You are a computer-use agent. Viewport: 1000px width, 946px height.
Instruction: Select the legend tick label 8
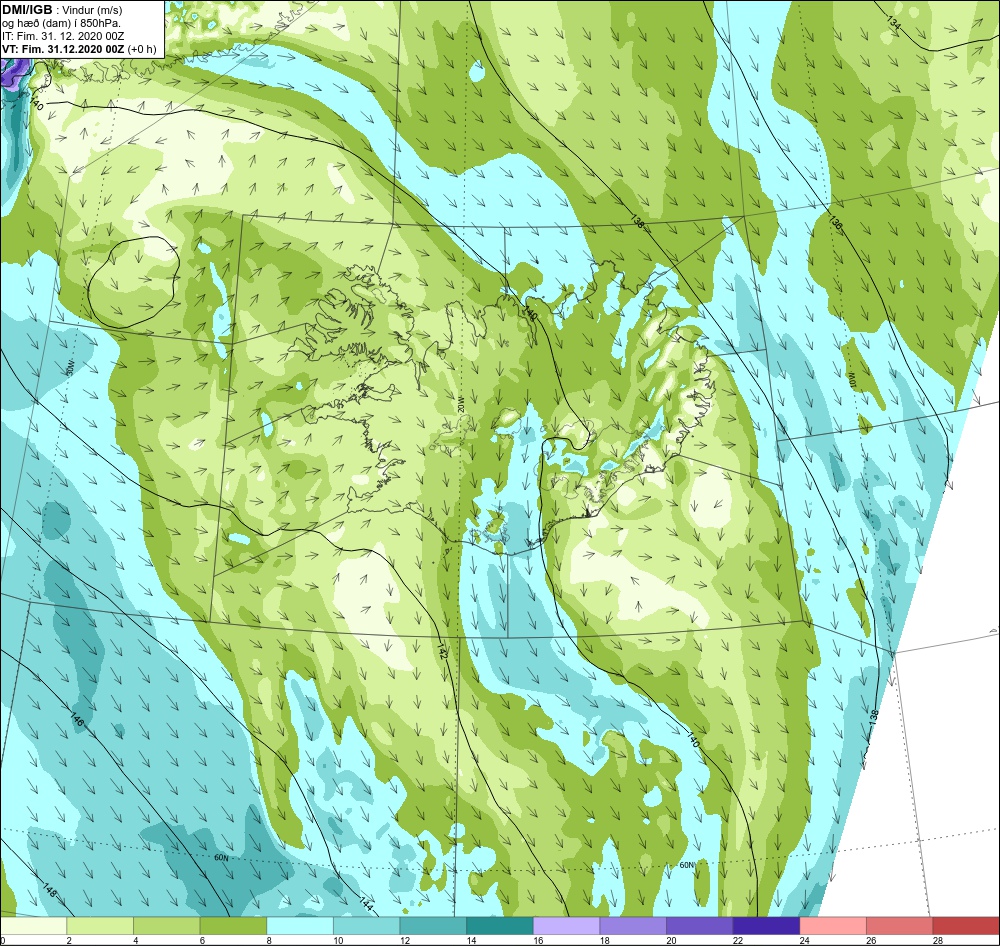coord(268,940)
